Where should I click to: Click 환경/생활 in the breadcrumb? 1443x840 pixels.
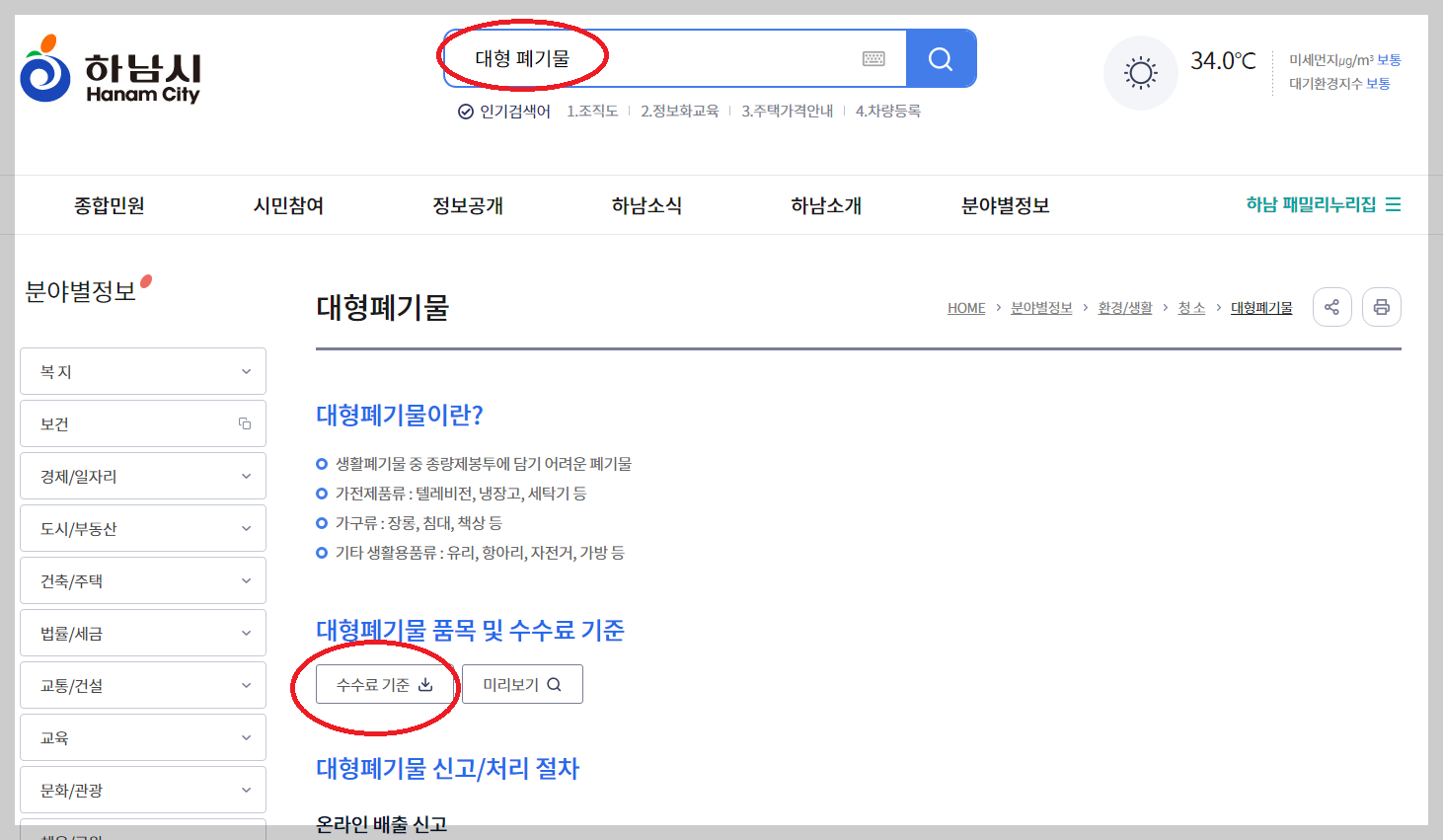[x=1125, y=308]
